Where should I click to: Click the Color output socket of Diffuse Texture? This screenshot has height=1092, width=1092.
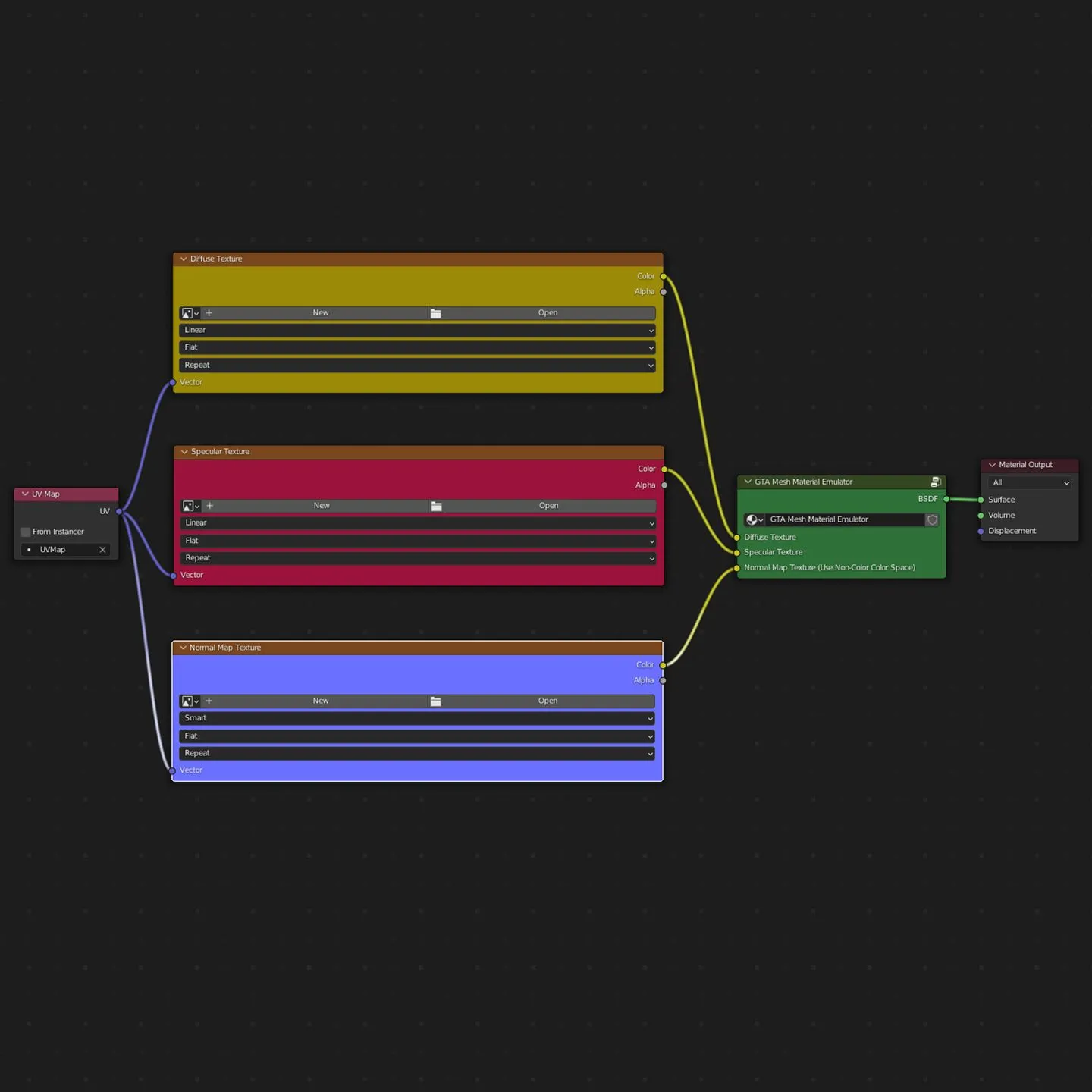pyautogui.click(x=664, y=277)
